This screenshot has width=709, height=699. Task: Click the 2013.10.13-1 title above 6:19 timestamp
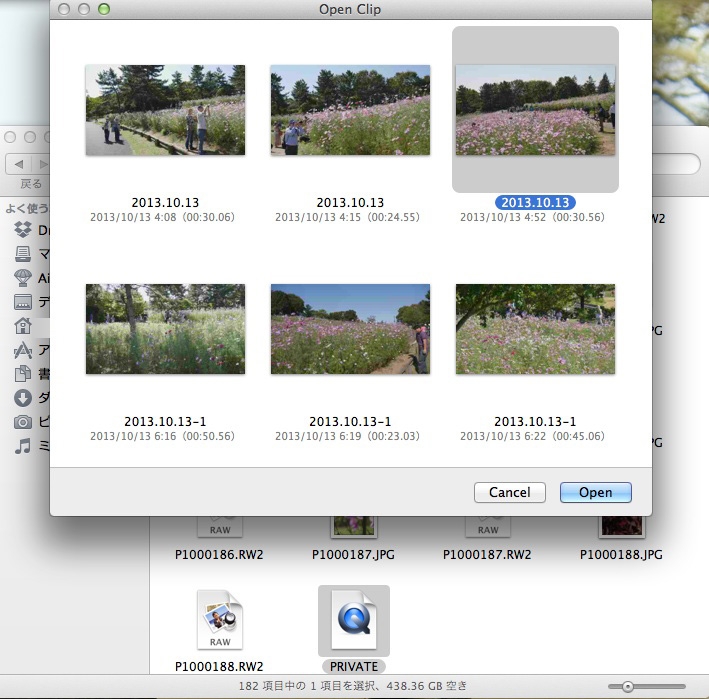pyautogui.click(x=350, y=421)
